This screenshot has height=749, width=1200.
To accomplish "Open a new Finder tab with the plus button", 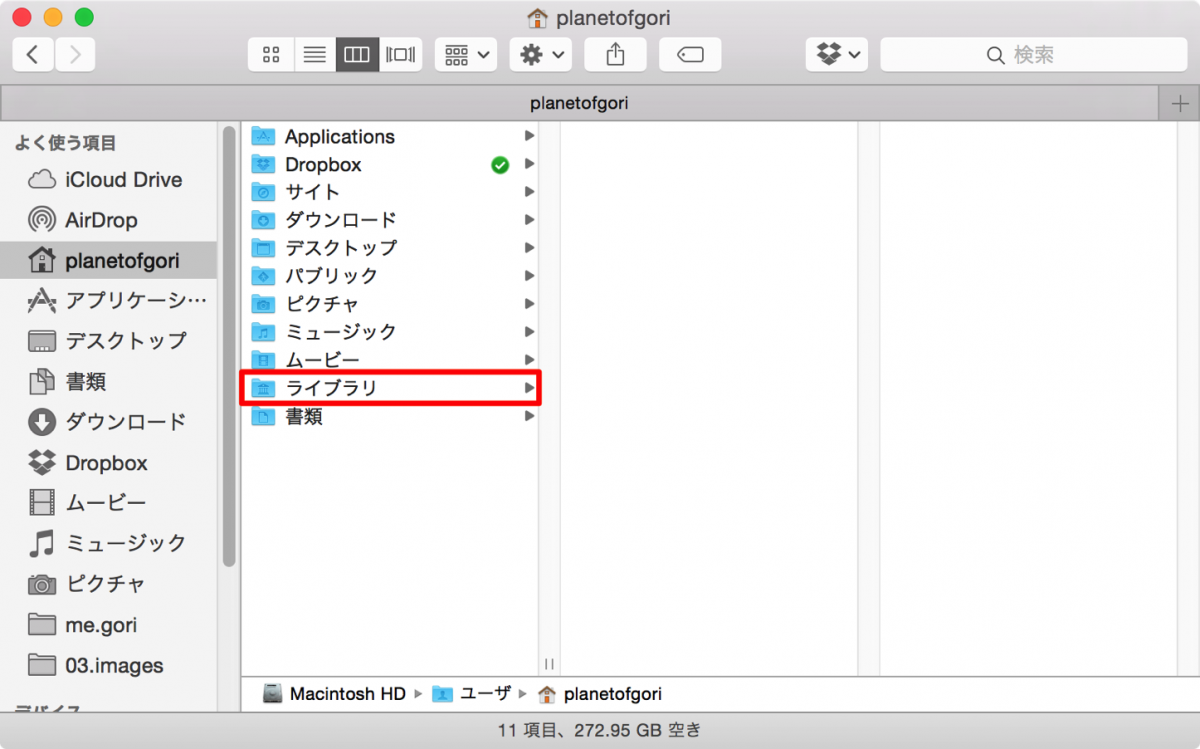I will pos(1180,102).
